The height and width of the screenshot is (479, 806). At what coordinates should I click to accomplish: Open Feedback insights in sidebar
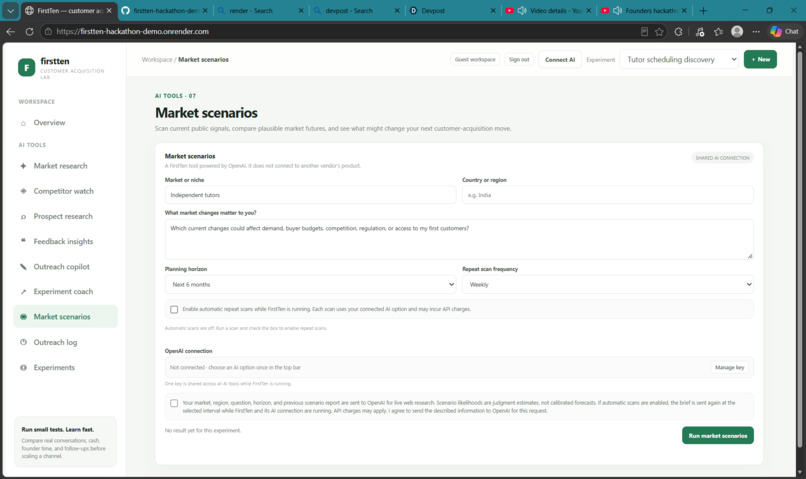pos(65,242)
